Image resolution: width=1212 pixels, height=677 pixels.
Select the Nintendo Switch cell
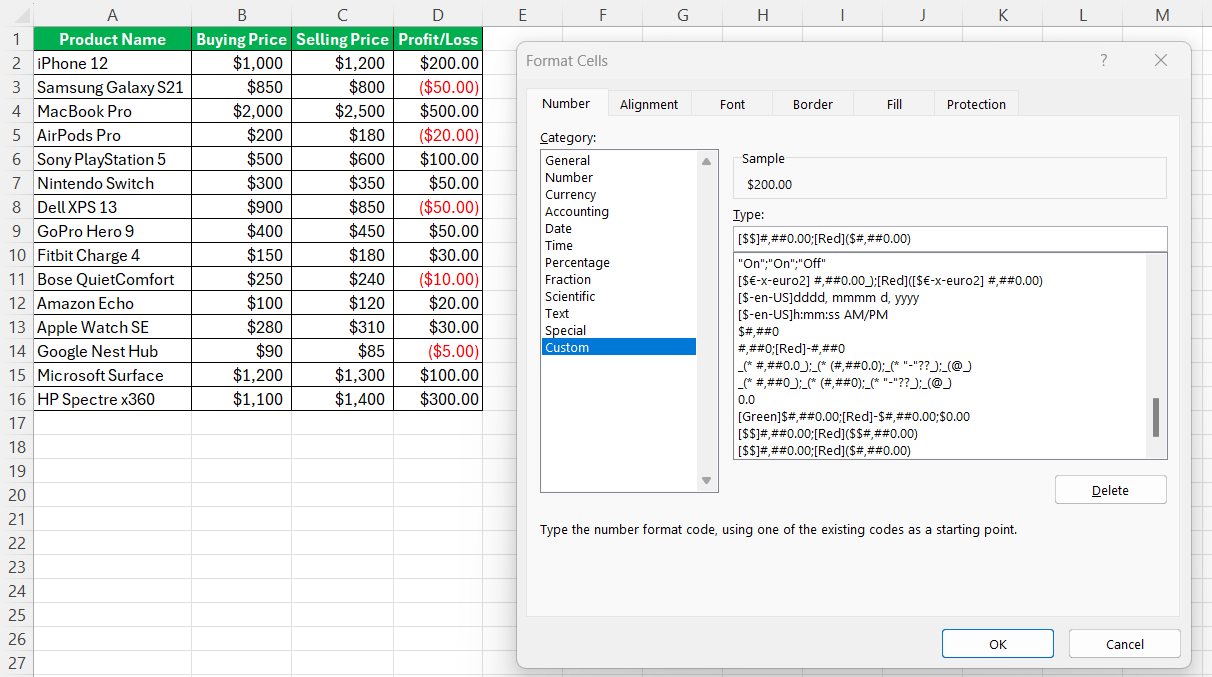(x=112, y=183)
